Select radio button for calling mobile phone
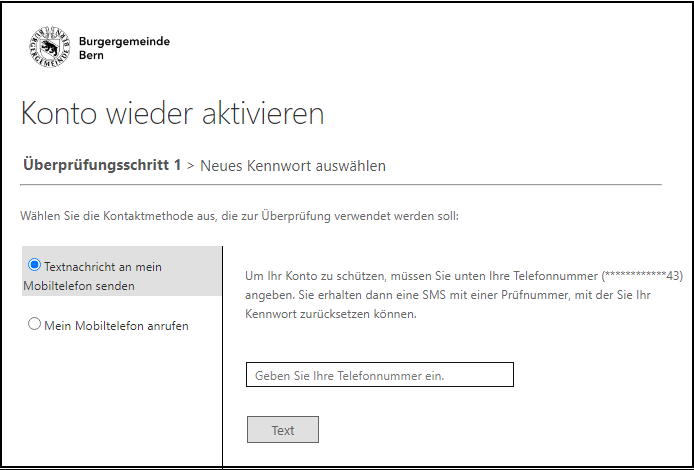This screenshot has width=694, height=470. (35, 325)
